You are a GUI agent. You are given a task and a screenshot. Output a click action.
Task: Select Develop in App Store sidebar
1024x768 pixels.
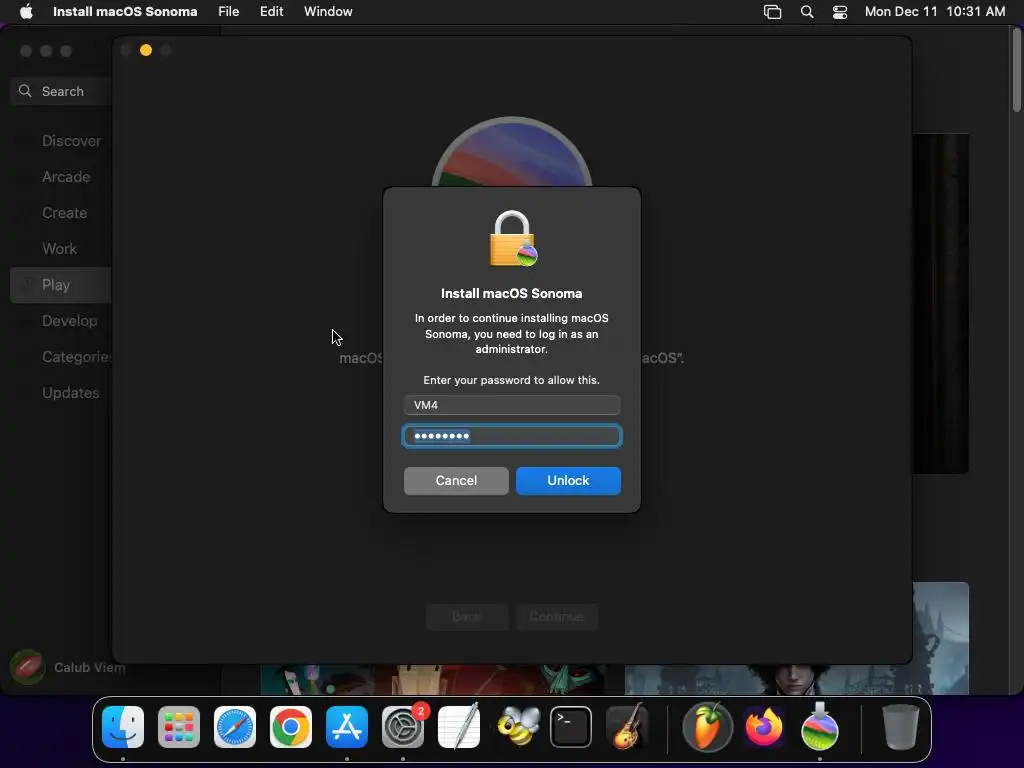[x=69, y=321]
